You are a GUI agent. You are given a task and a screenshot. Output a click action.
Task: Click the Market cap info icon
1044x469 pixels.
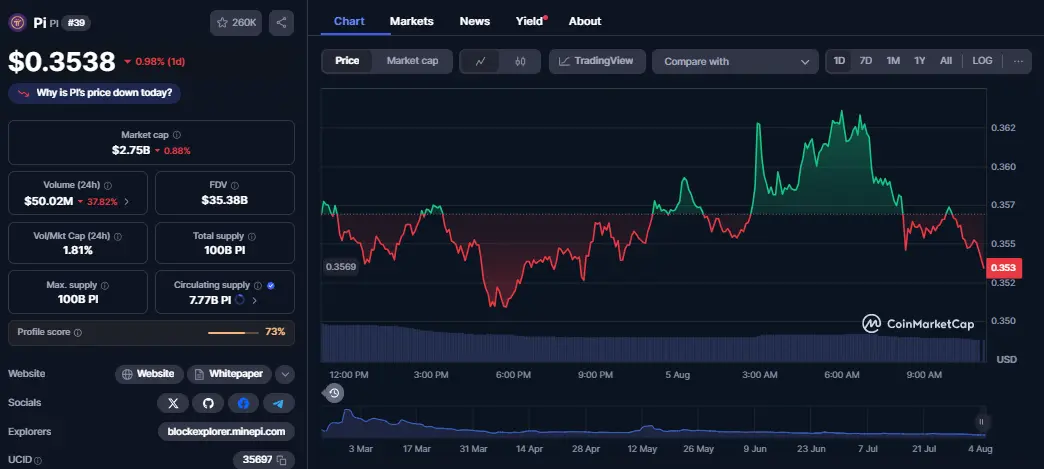tap(176, 135)
